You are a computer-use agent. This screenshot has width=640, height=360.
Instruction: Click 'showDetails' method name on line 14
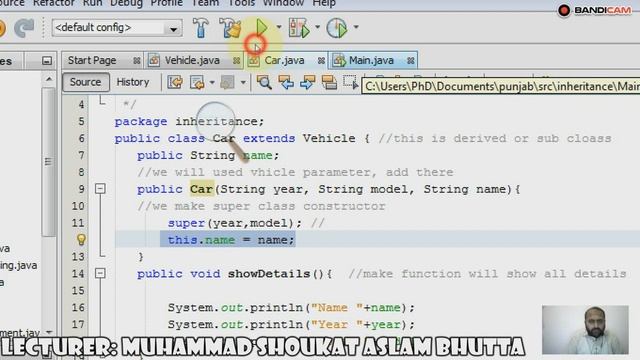tap(269, 273)
